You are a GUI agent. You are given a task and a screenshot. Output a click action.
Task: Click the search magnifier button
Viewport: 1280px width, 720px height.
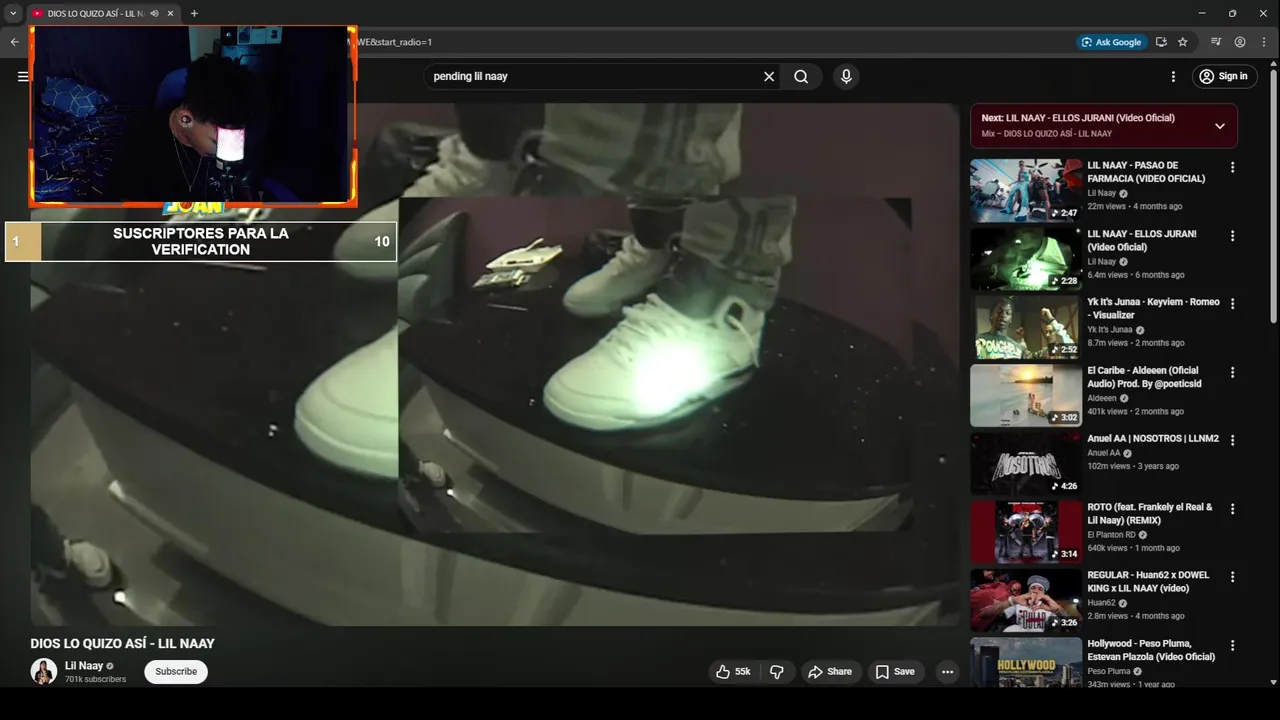tap(801, 77)
